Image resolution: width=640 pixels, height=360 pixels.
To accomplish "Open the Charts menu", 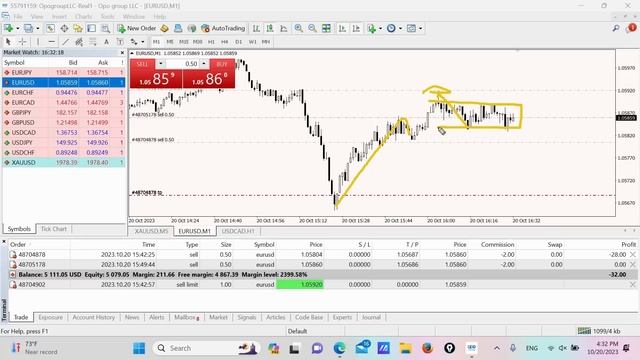I will click(x=83, y=17).
